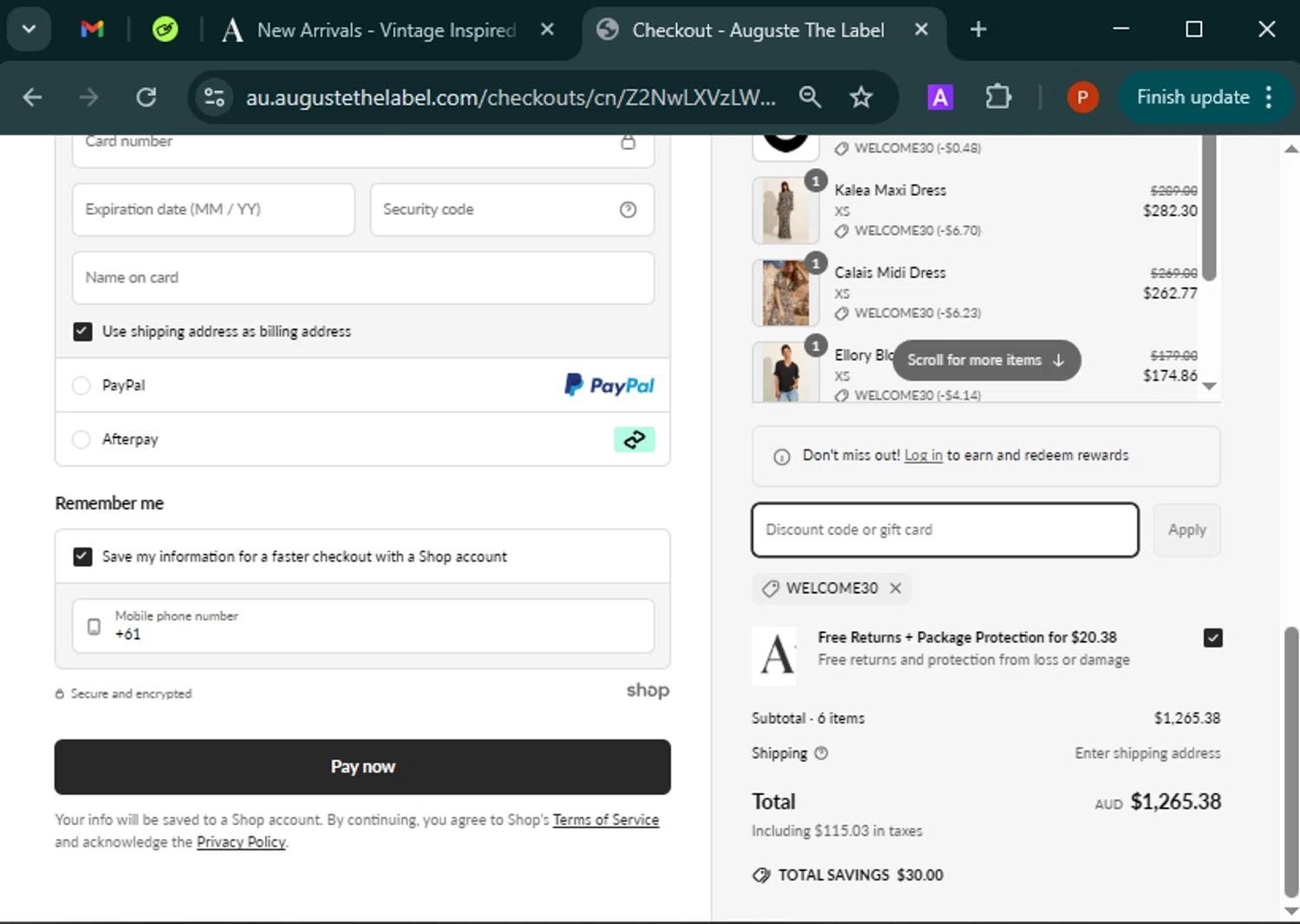Click the WELCOME30 tag icon
The image size is (1300, 924).
point(770,589)
